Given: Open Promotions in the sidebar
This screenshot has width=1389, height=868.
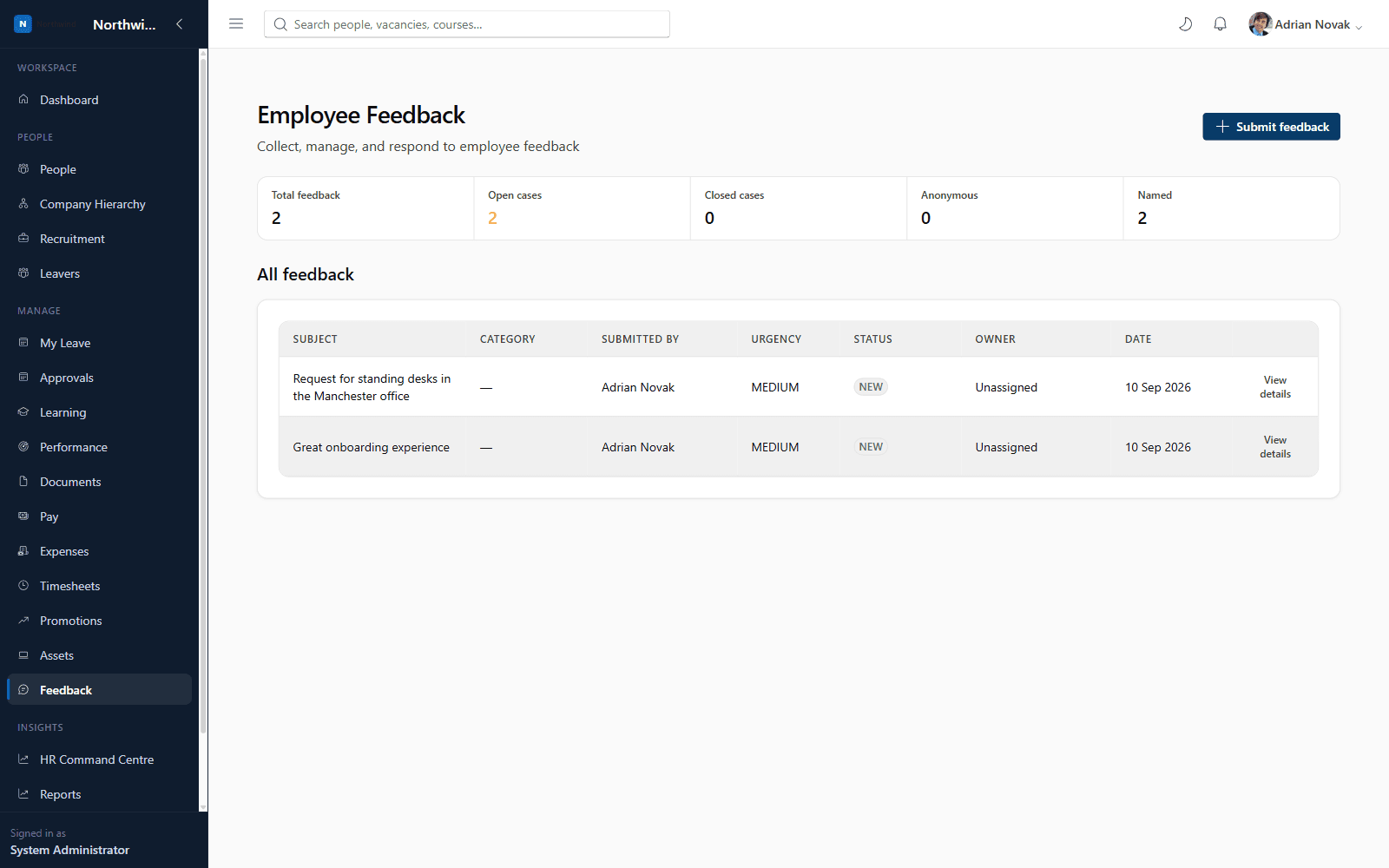Looking at the screenshot, I should (99, 621).
